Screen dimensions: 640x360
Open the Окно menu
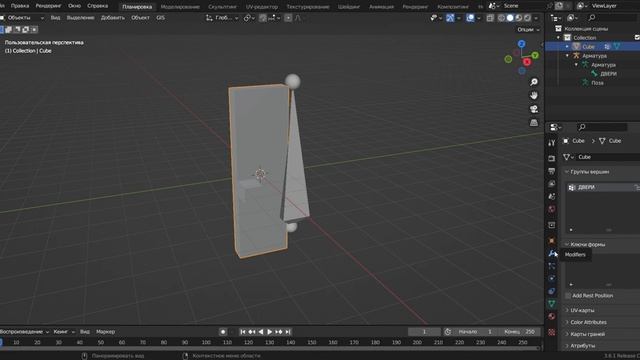tap(74, 6)
